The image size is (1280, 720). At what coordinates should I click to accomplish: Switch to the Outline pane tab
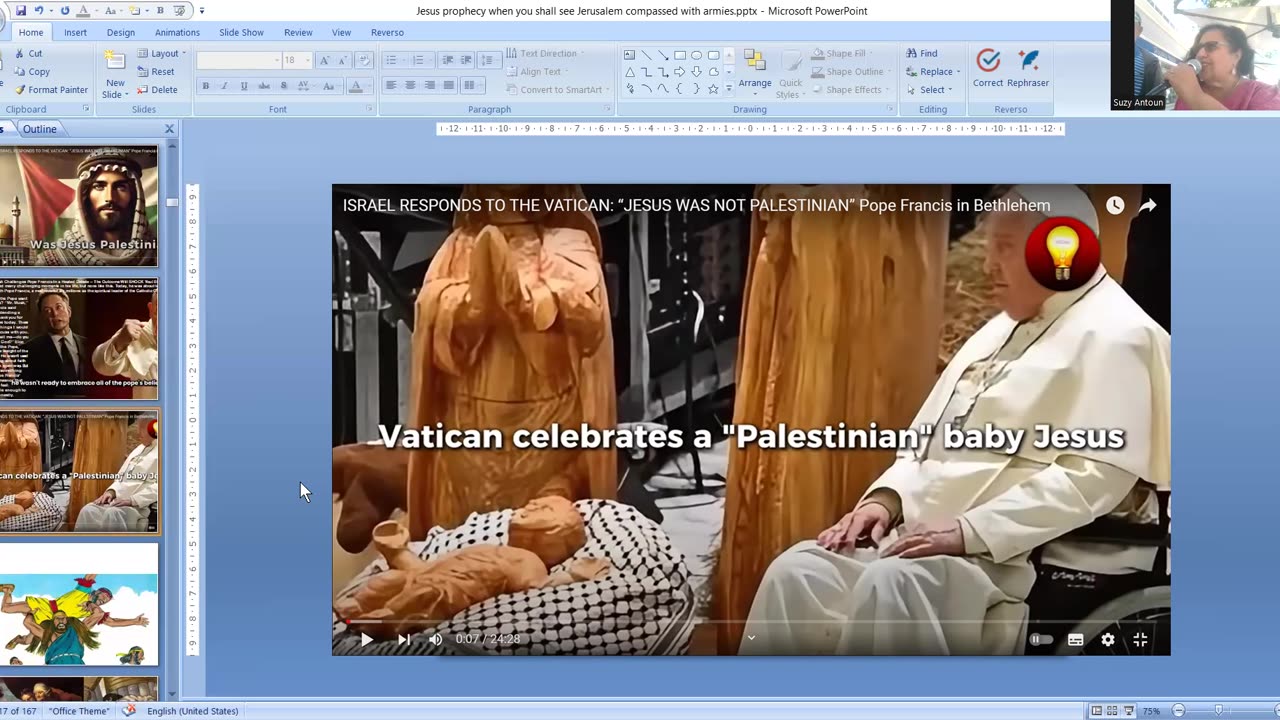click(x=40, y=129)
